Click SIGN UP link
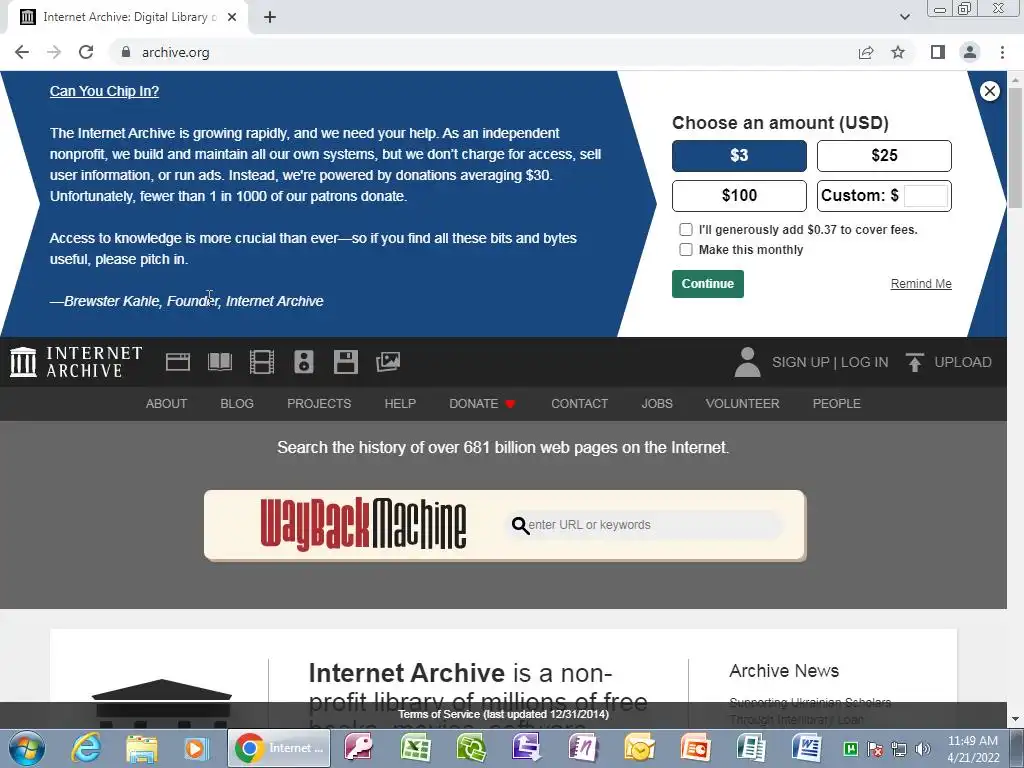 click(801, 362)
